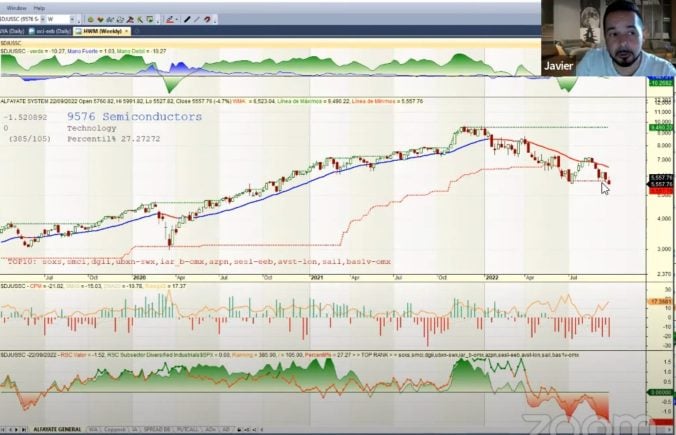Click the fourth icon right of interval selector
Screen dimensions: 676x435
pos(120,19)
